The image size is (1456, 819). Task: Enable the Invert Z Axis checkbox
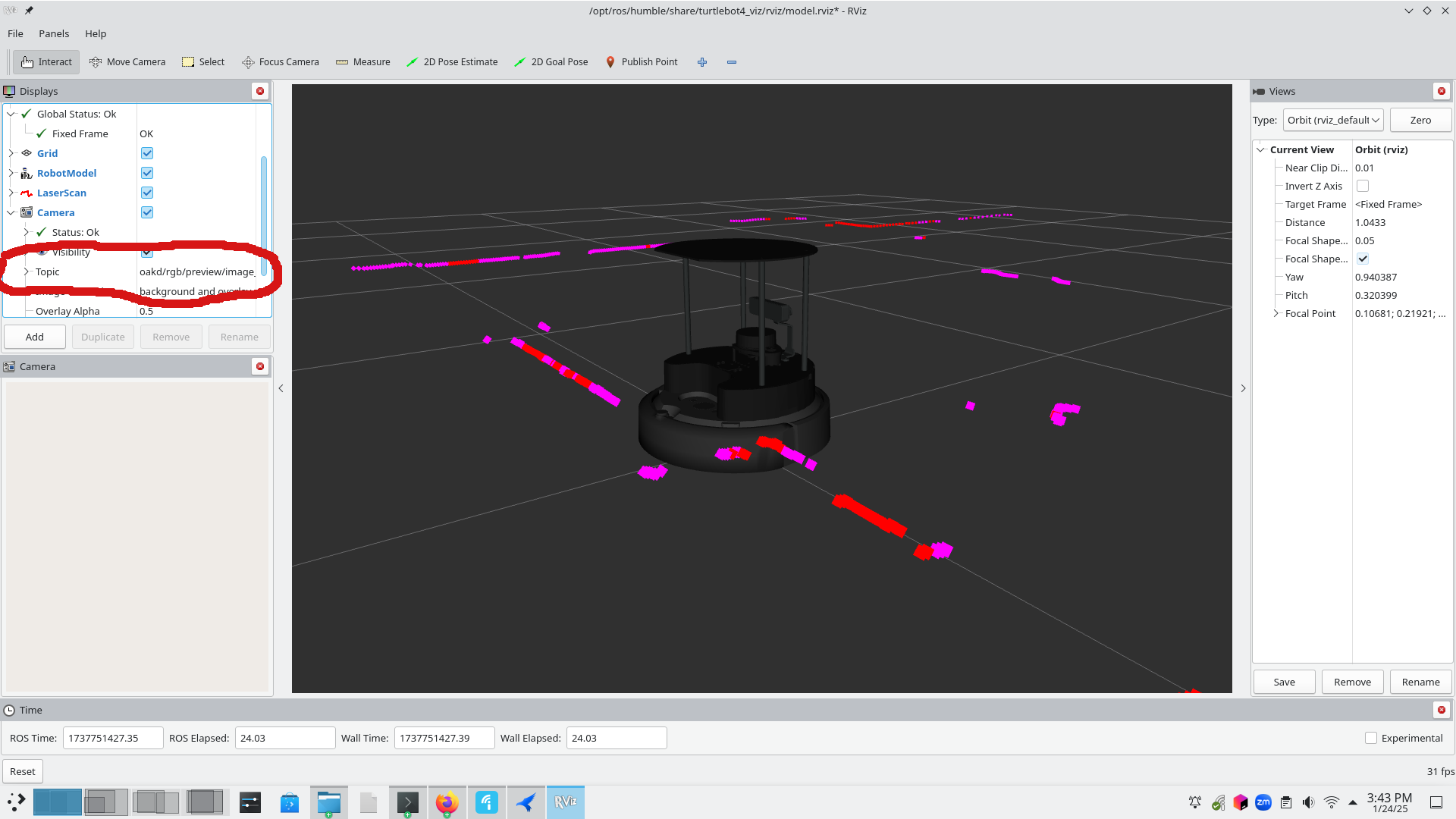[x=1363, y=186]
